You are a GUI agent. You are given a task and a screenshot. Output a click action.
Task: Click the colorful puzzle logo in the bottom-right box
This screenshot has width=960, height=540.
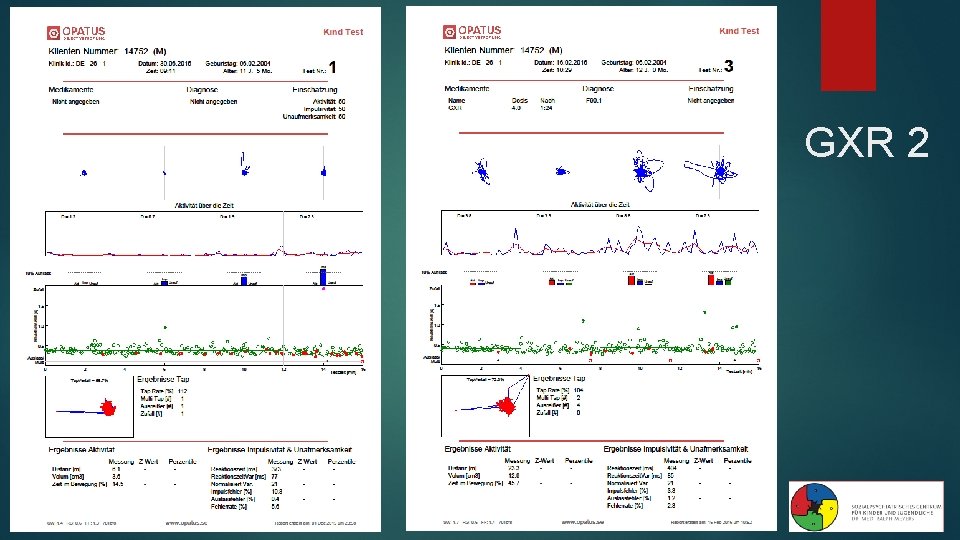[x=814, y=507]
